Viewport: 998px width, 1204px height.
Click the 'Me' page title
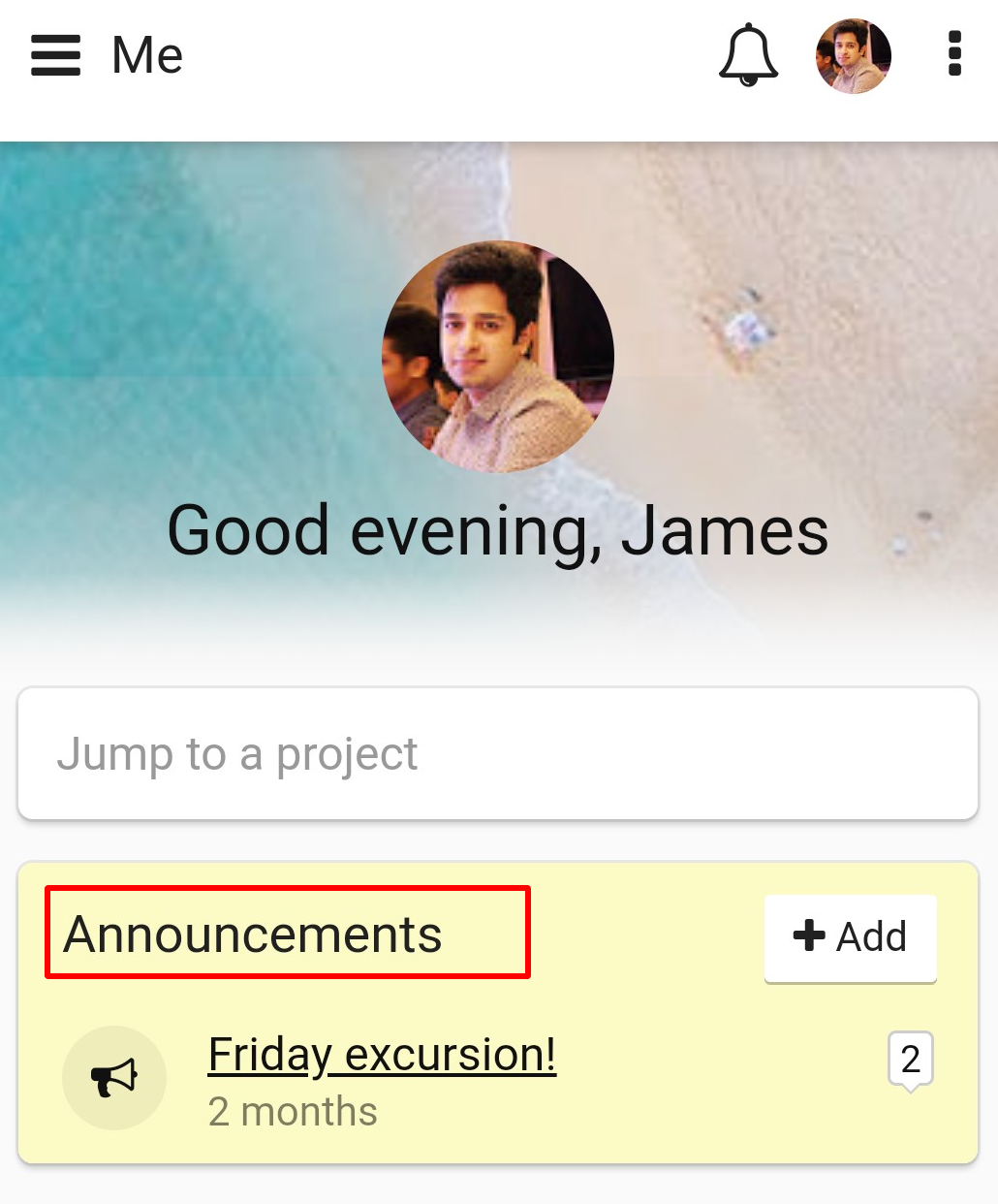point(147,55)
